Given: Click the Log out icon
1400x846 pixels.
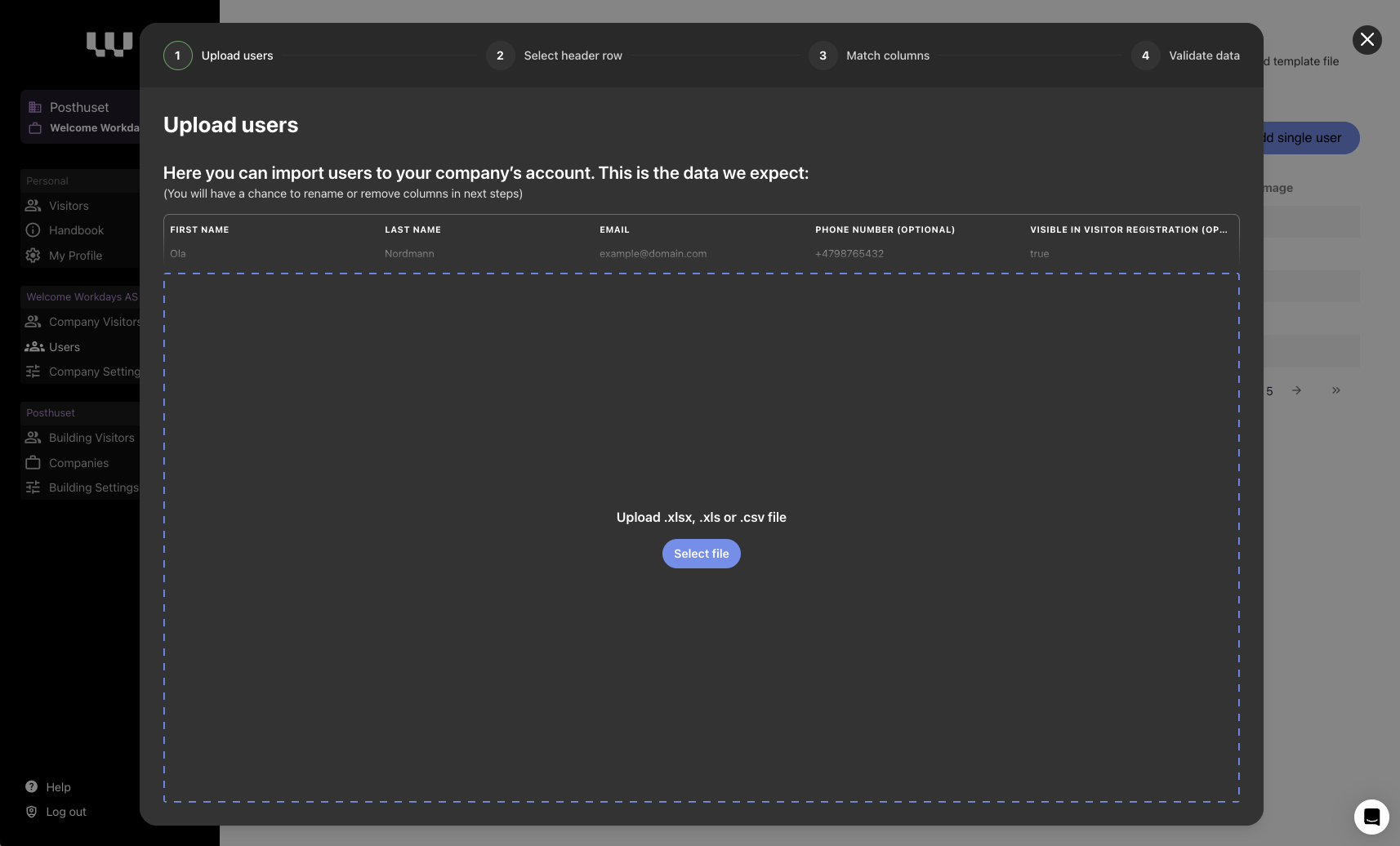Looking at the screenshot, I should click(x=31, y=812).
